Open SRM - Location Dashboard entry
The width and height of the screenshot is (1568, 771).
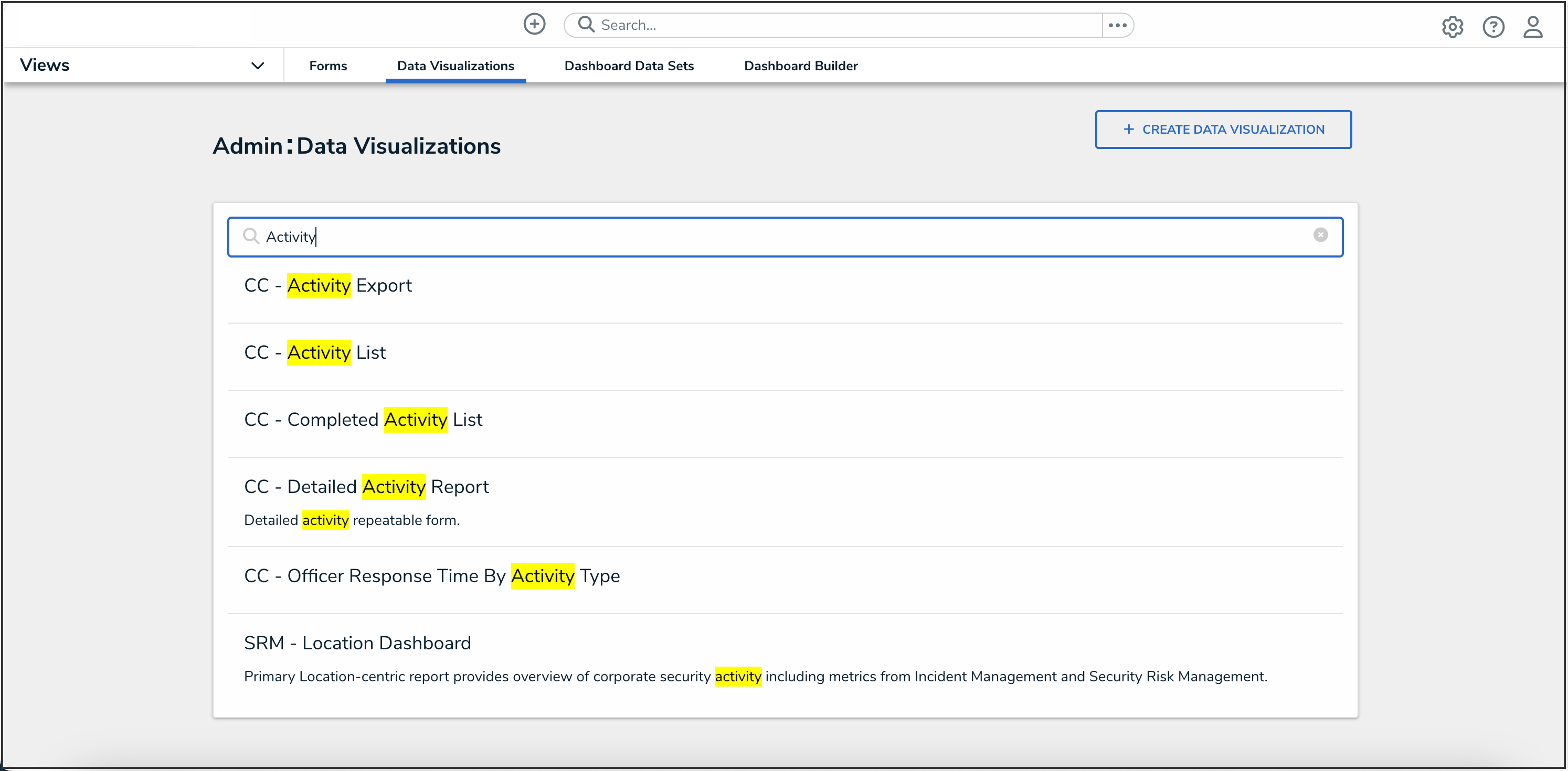[357, 643]
